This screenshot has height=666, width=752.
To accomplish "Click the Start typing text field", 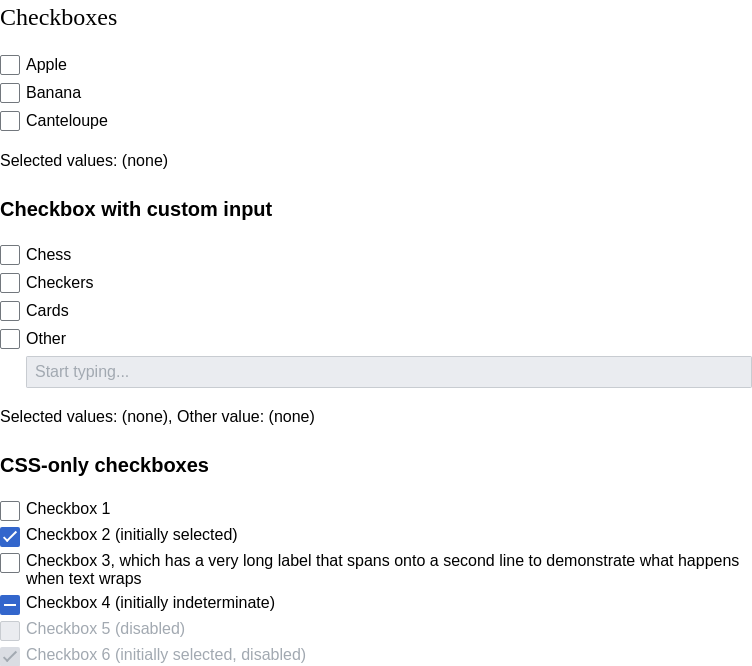I will [388, 372].
